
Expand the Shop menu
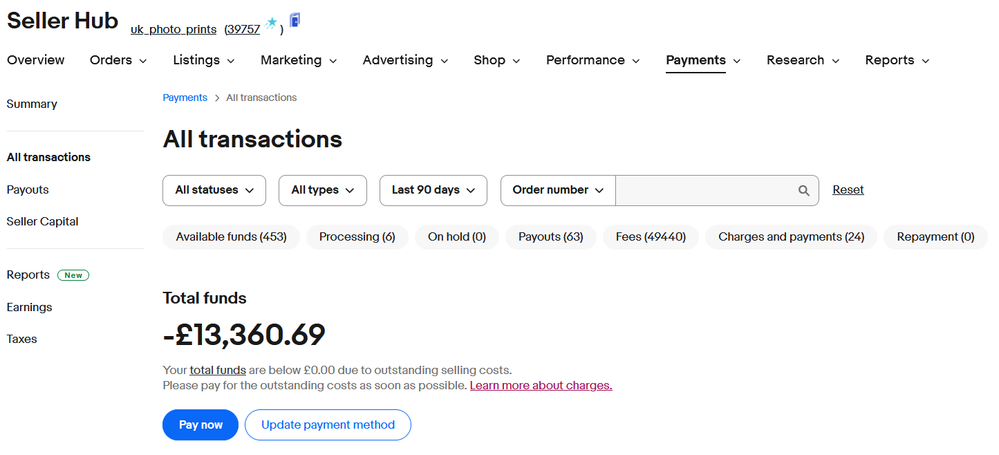pos(497,60)
